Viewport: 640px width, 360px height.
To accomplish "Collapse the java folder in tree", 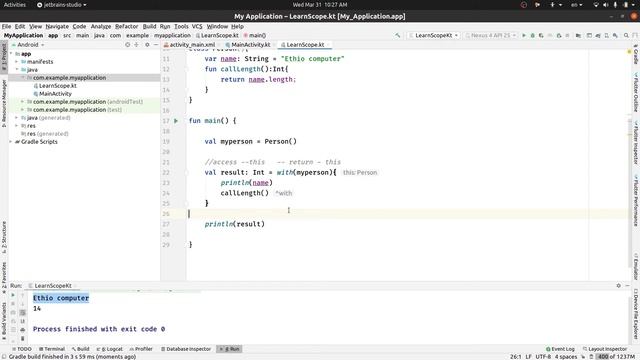I will coord(17,70).
